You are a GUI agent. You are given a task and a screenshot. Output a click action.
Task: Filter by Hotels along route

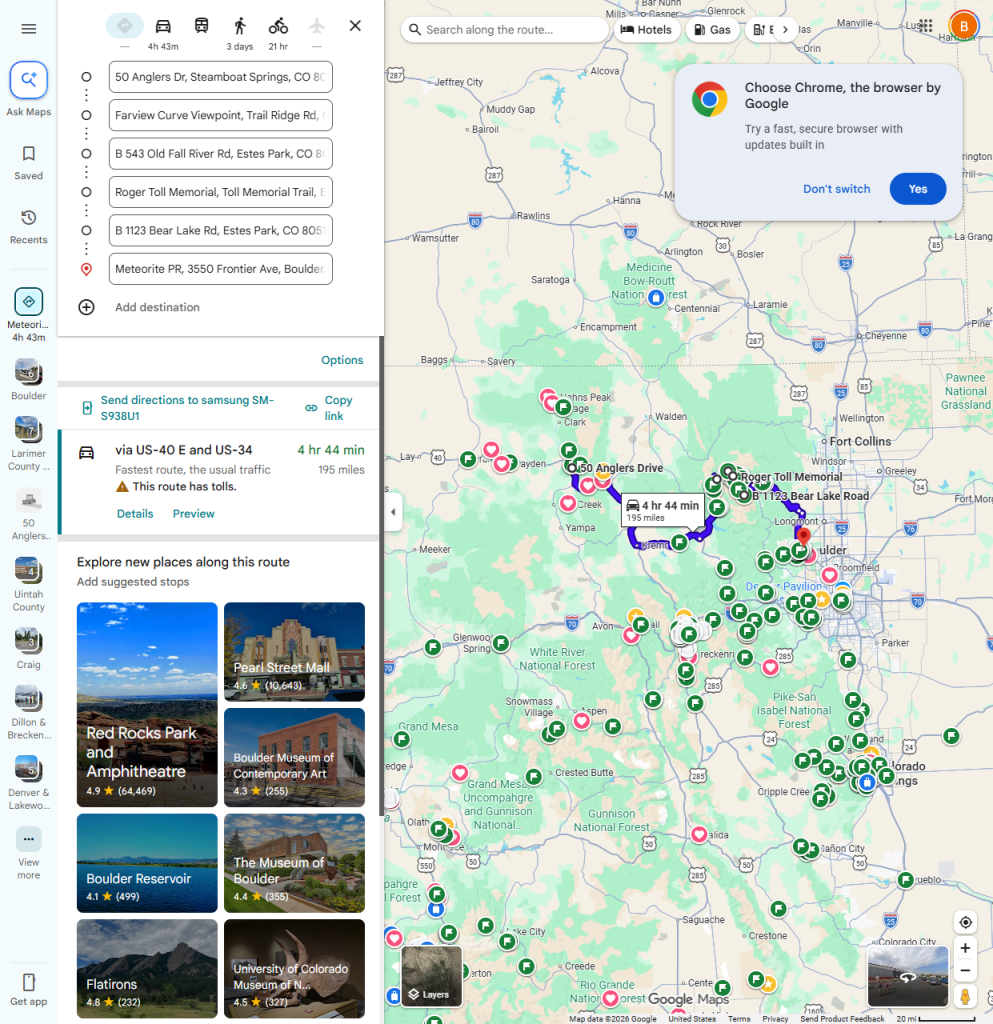pyautogui.click(x=646, y=29)
